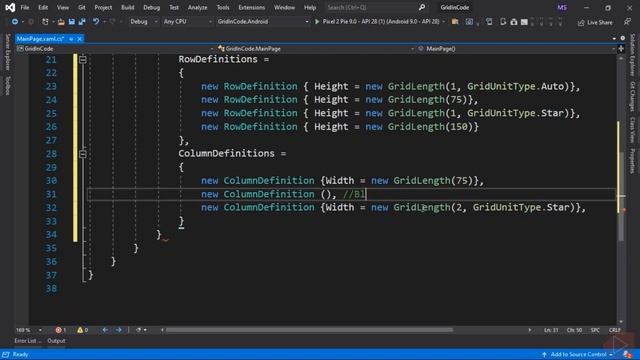Click the red error count icon
Image resolution: width=640 pixels, height=360 pixels.
58,330
